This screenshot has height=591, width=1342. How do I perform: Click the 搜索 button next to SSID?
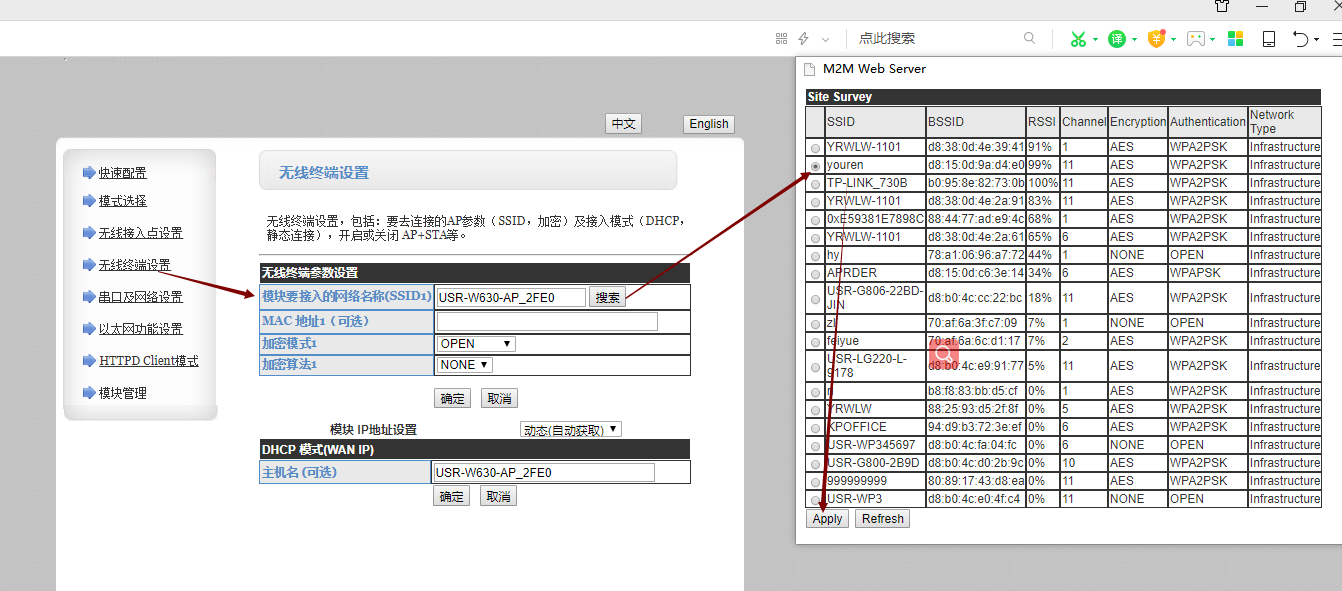607,297
